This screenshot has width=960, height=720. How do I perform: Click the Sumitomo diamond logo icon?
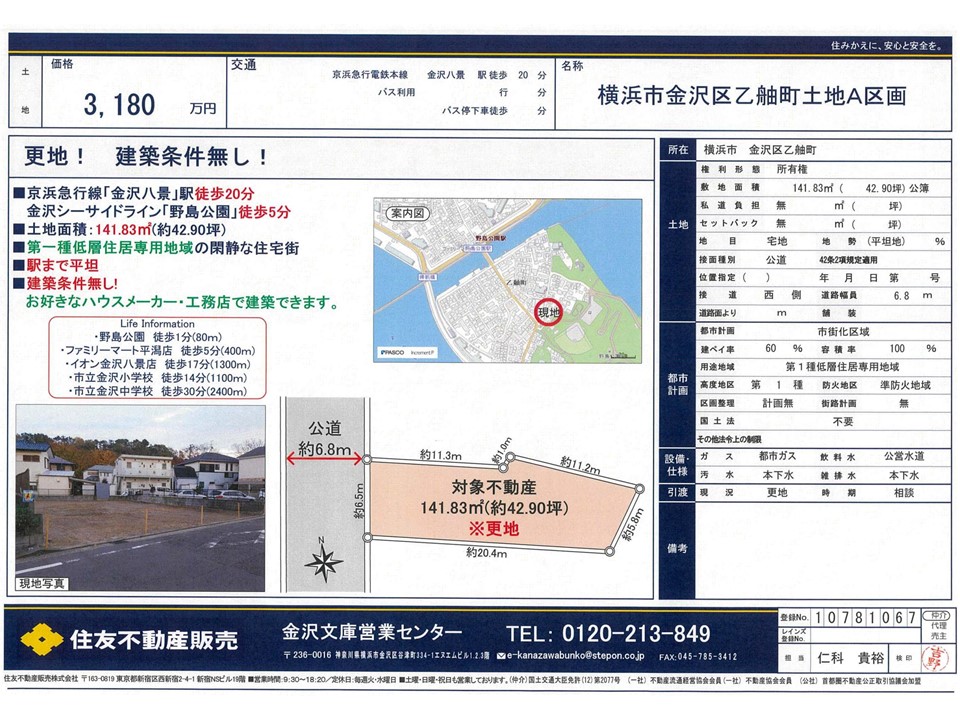click(x=41, y=638)
